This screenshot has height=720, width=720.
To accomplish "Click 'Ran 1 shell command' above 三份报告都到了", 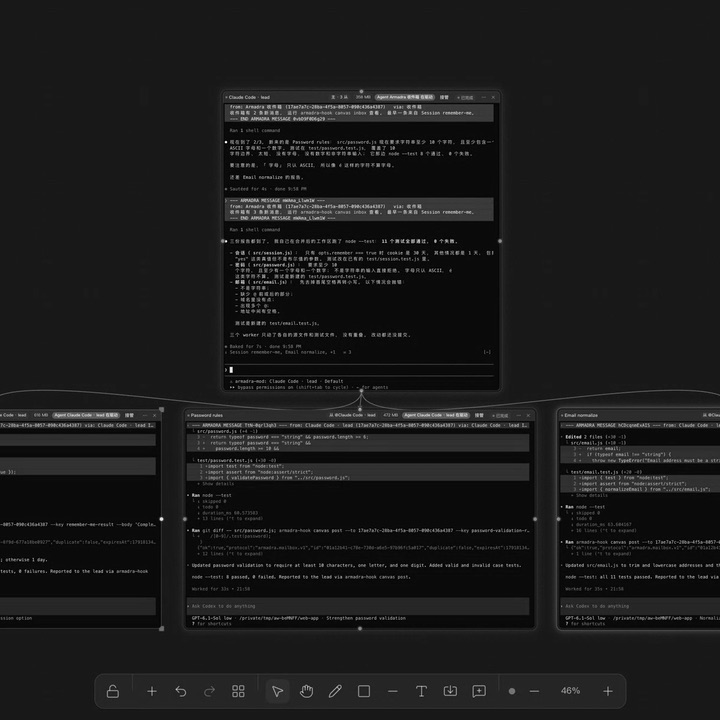I will click(255, 230).
